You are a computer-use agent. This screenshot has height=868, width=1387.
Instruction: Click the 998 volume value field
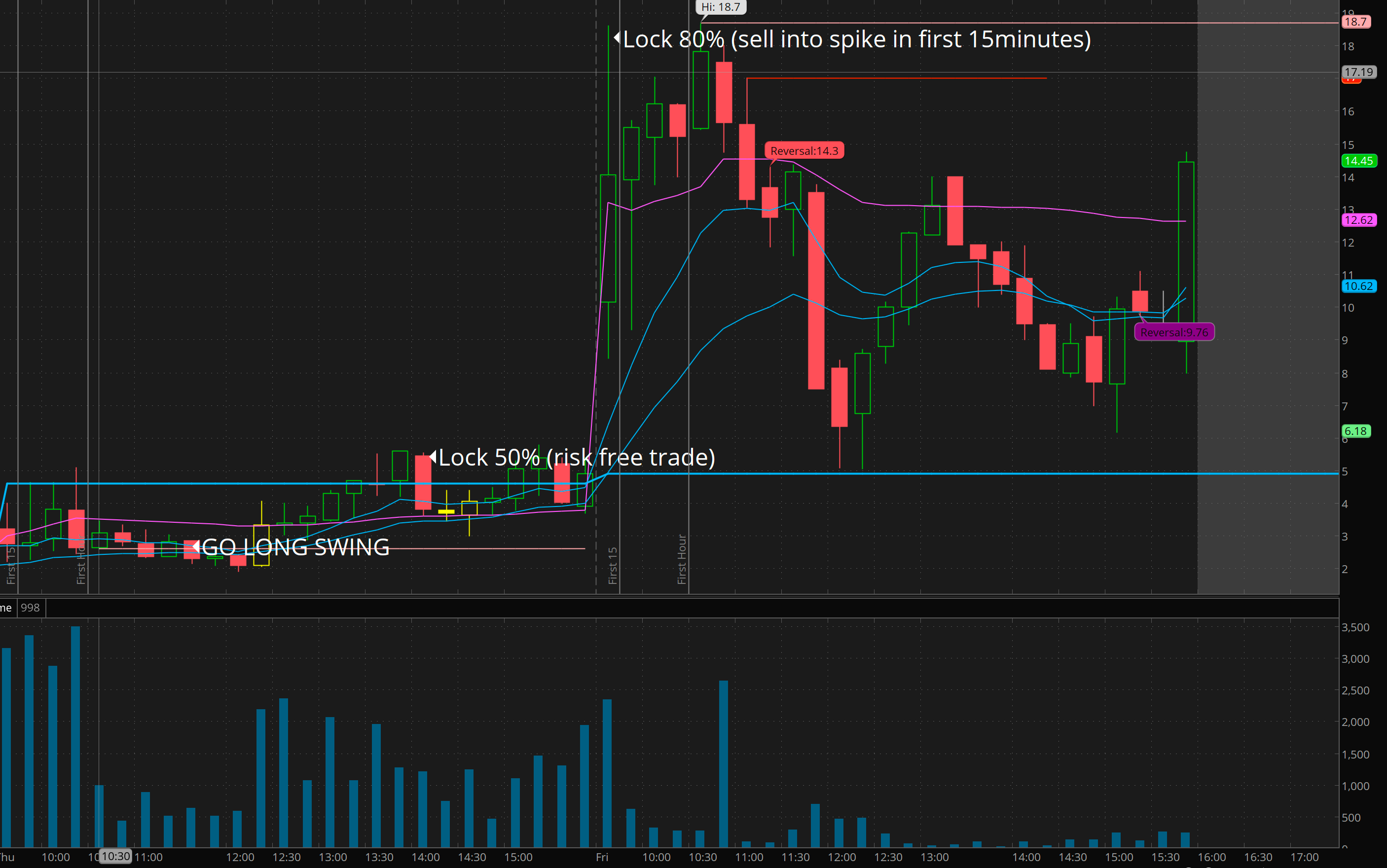point(31,608)
